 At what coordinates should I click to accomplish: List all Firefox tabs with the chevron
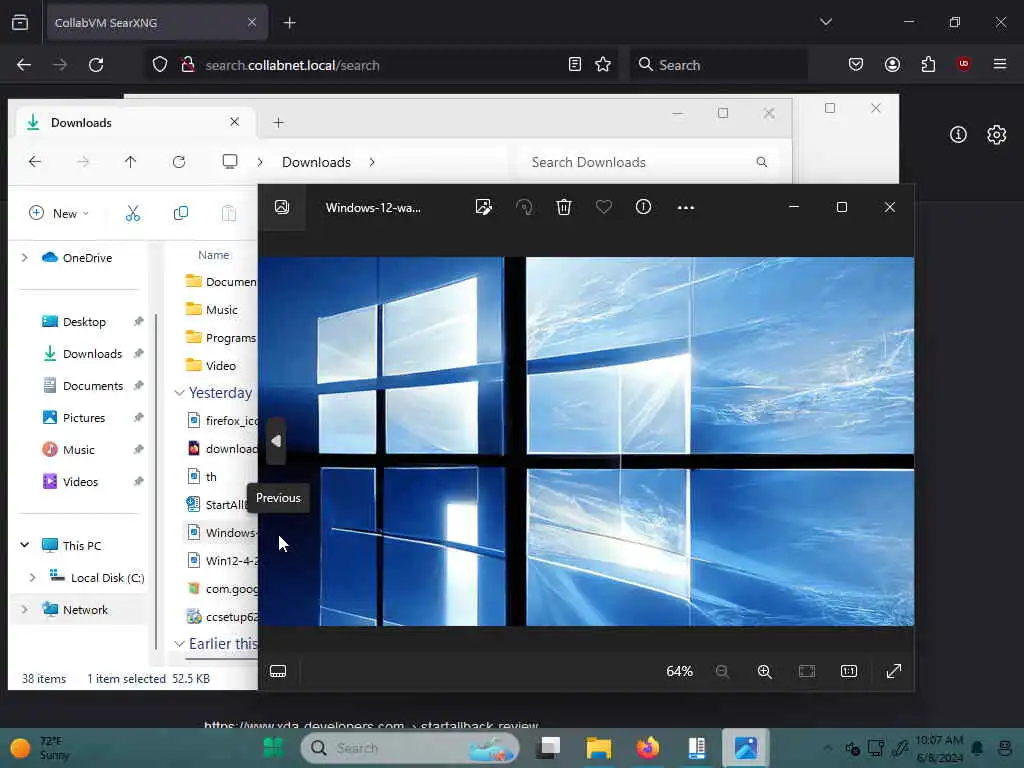coord(825,22)
